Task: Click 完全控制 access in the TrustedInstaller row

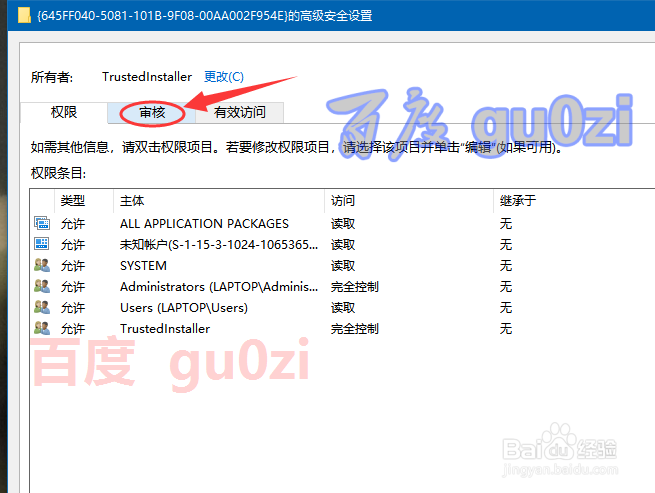Action: point(355,329)
